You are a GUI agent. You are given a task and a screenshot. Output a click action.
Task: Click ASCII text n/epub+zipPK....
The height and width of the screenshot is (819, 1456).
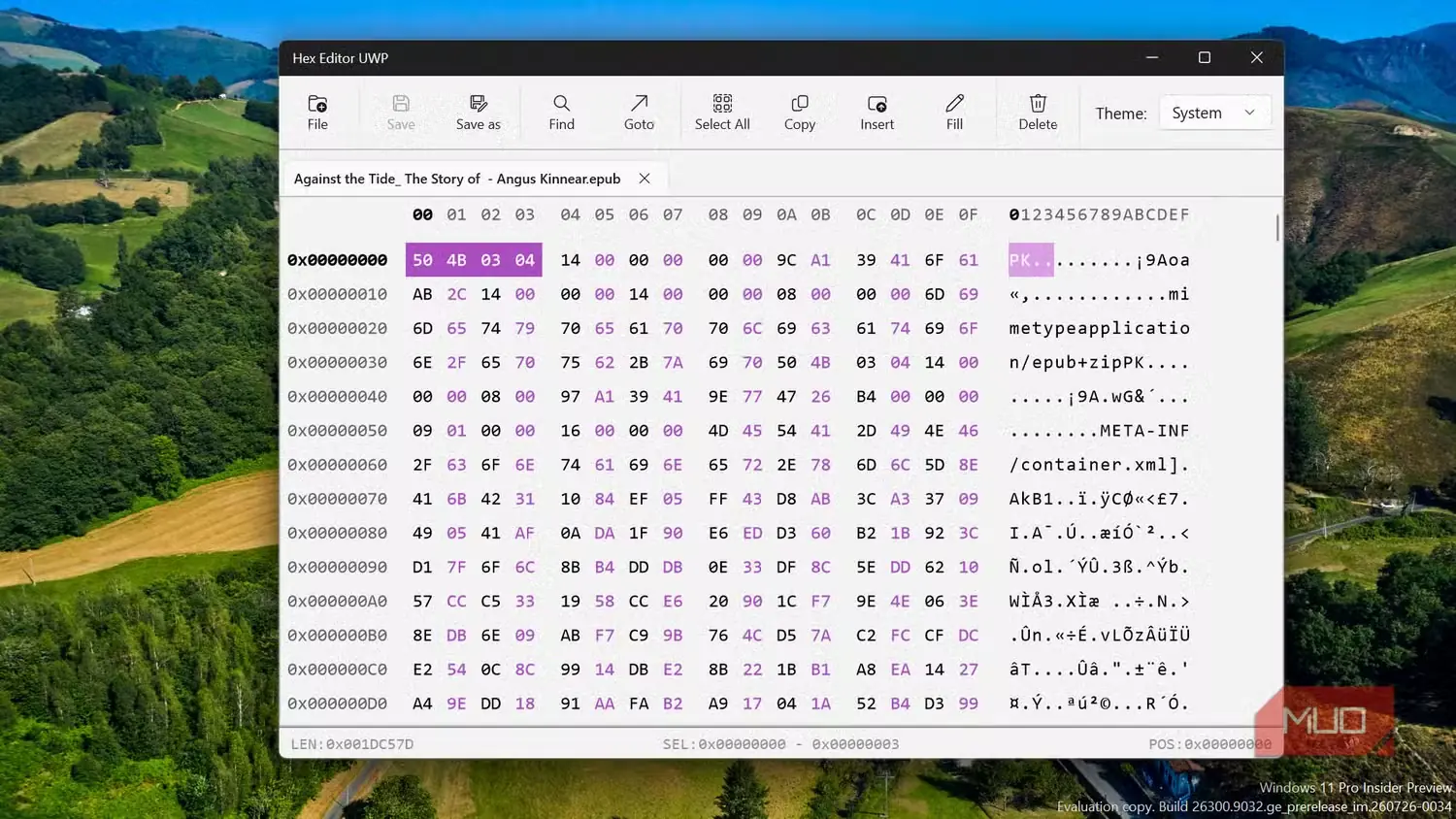coord(1076,362)
